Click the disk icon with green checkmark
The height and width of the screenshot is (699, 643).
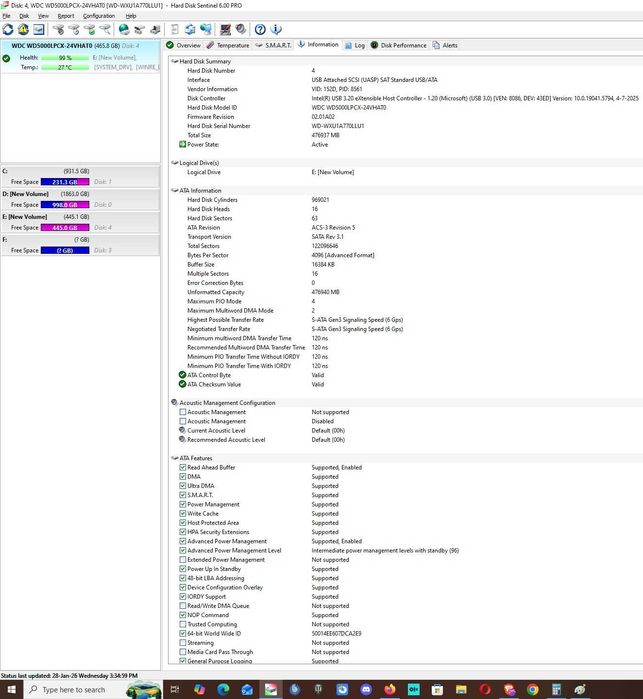90,29
